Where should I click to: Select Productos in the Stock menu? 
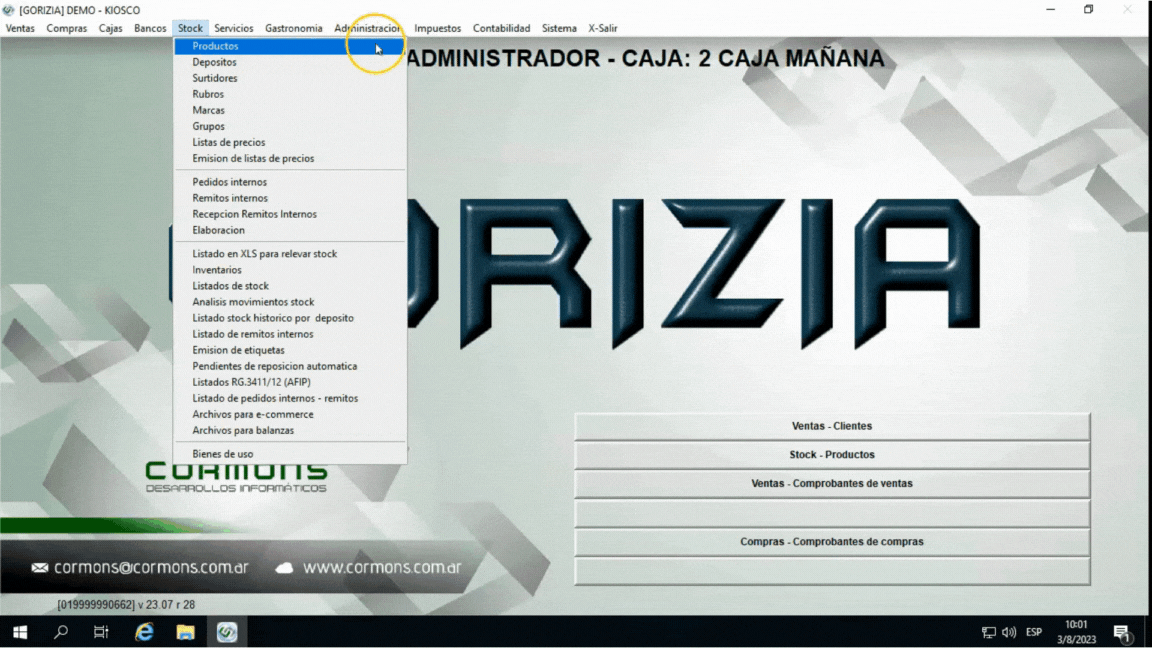click(x=289, y=46)
